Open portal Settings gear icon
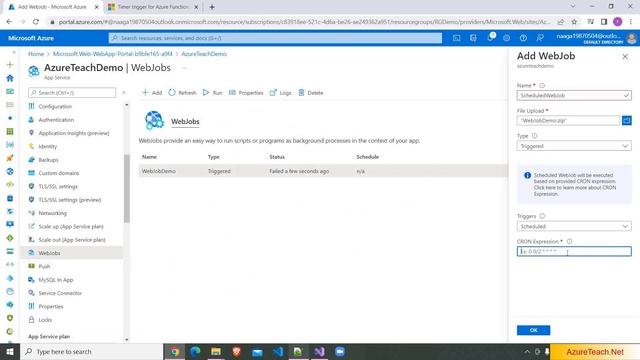Screen dimensions: 640x360 pyautogui.click(x=507, y=38)
